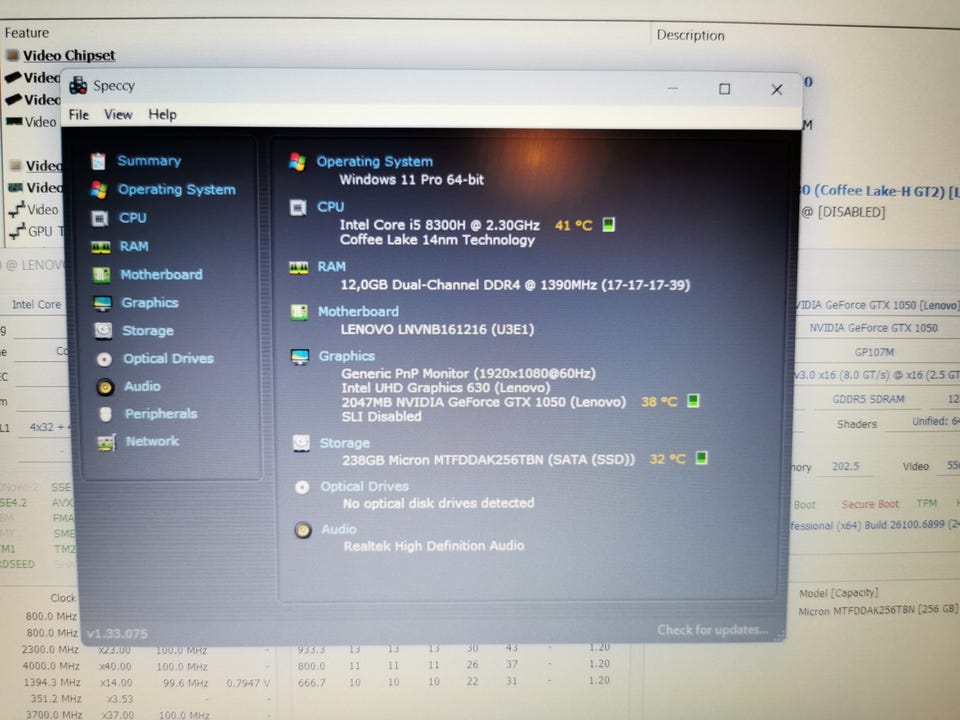Open Audio section in sidebar
Screen dimensions: 960x720
(x=142, y=386)
